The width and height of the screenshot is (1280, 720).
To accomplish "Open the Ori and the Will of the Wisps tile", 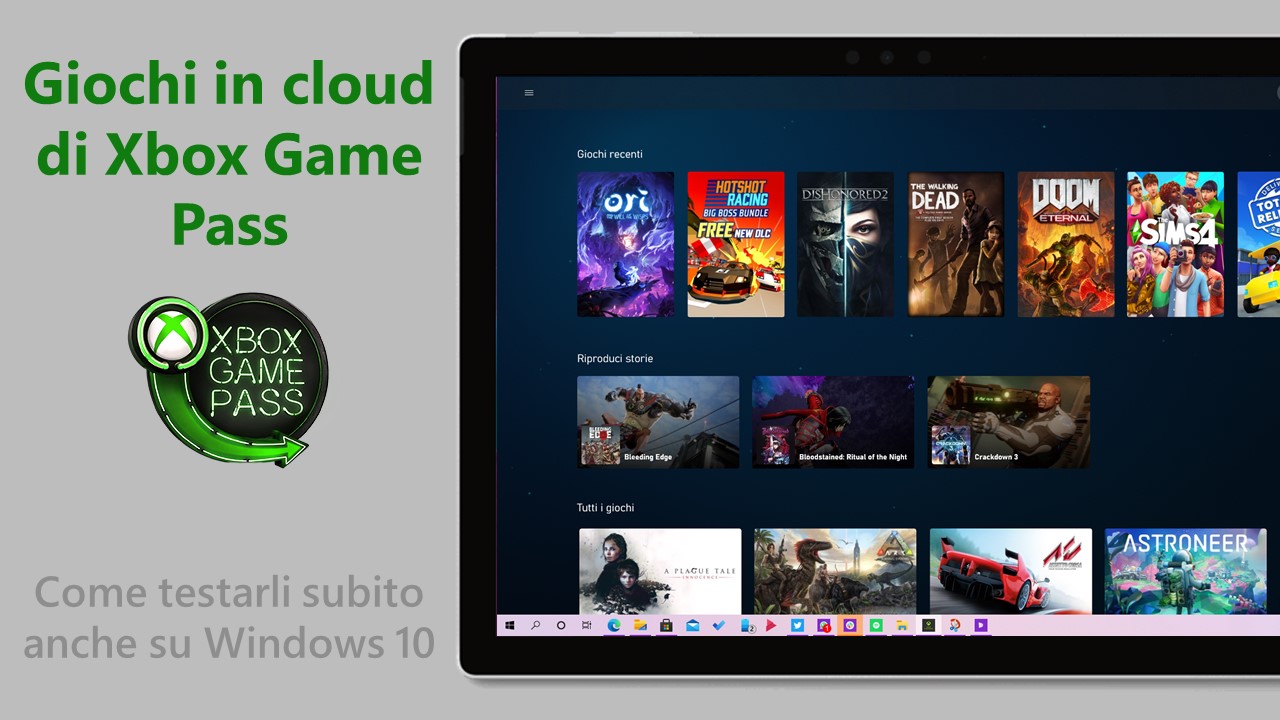I will 625,244.
